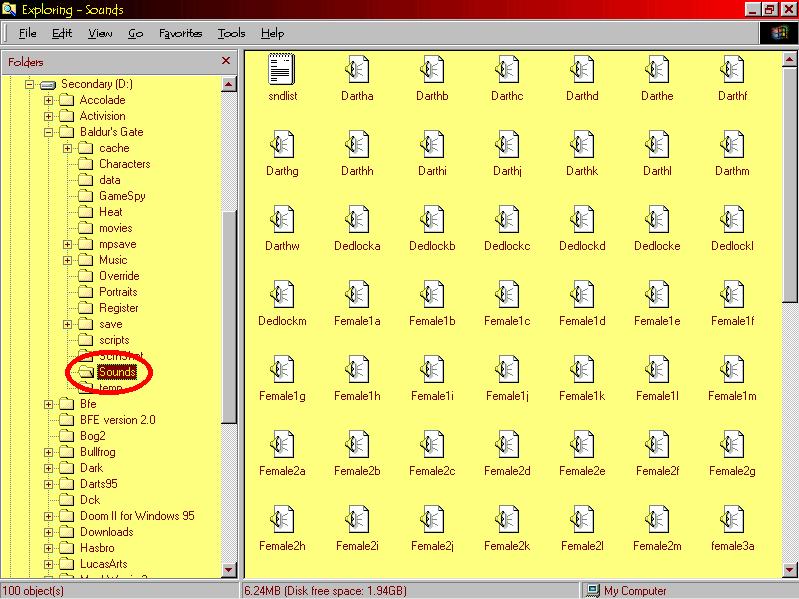Select the Dedlockm sound file
This screenshot has height=599, width=799.
pos(282,296)
